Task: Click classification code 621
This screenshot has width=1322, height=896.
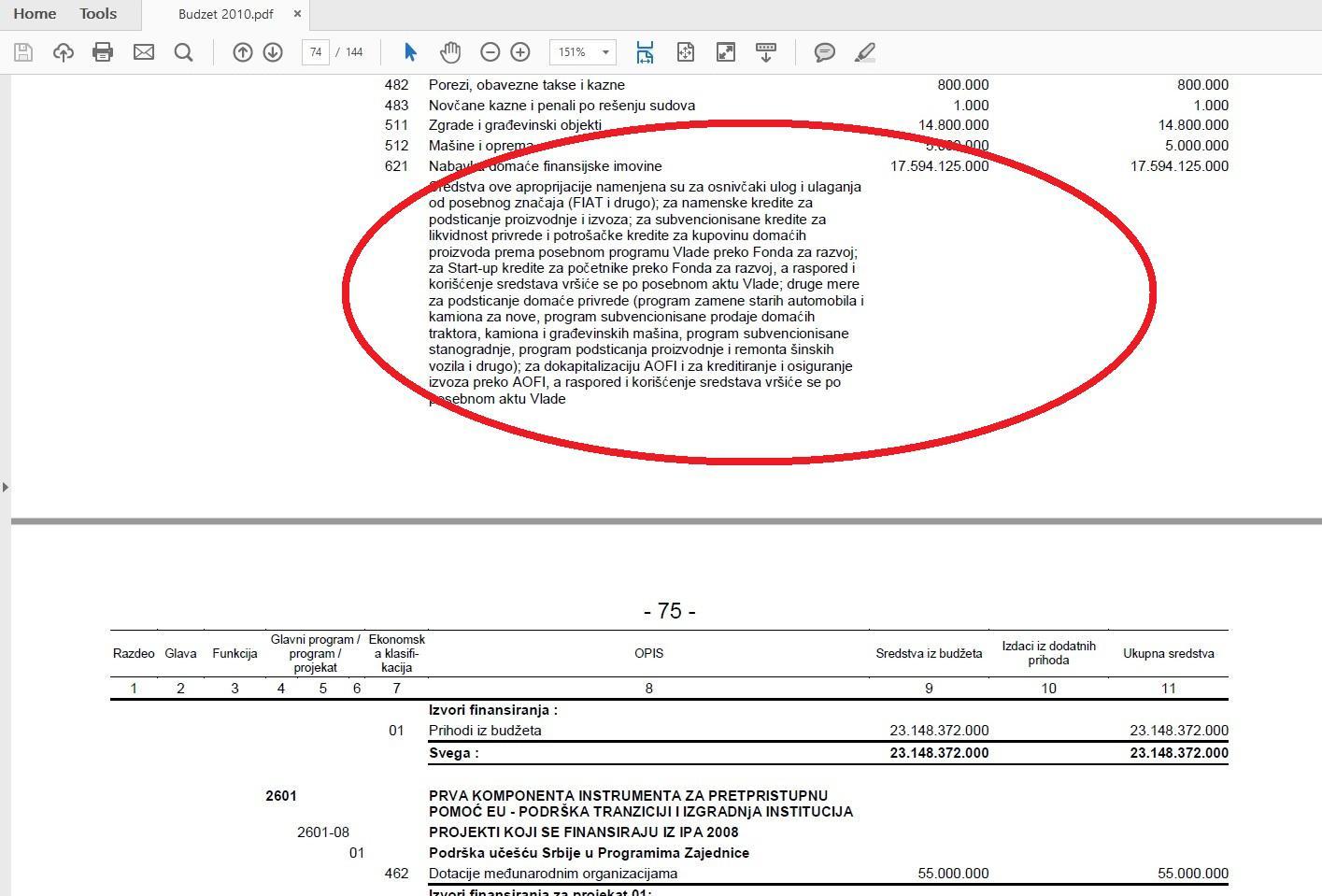Action: 397,166
